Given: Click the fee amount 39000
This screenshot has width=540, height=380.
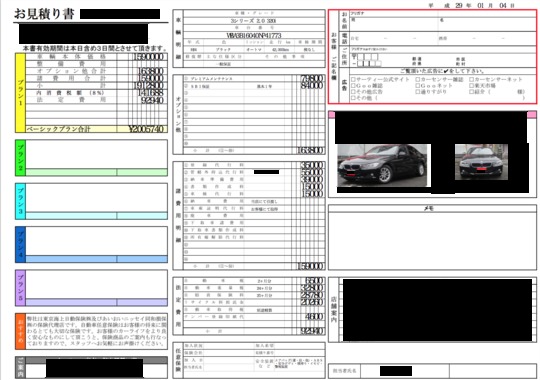Looking at the screenshot, I should tap(312, 179).
